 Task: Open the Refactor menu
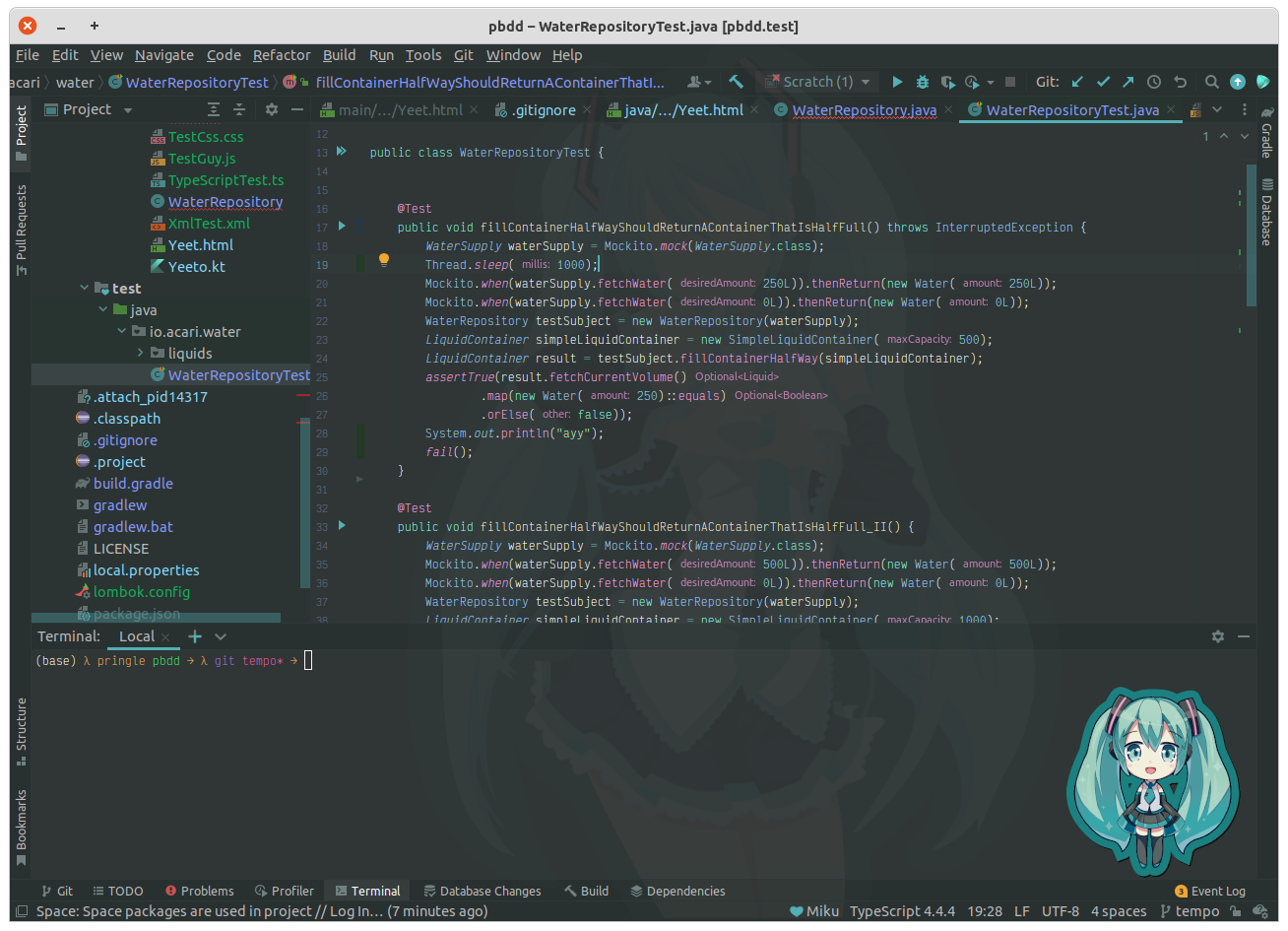(x=282, y=55)
